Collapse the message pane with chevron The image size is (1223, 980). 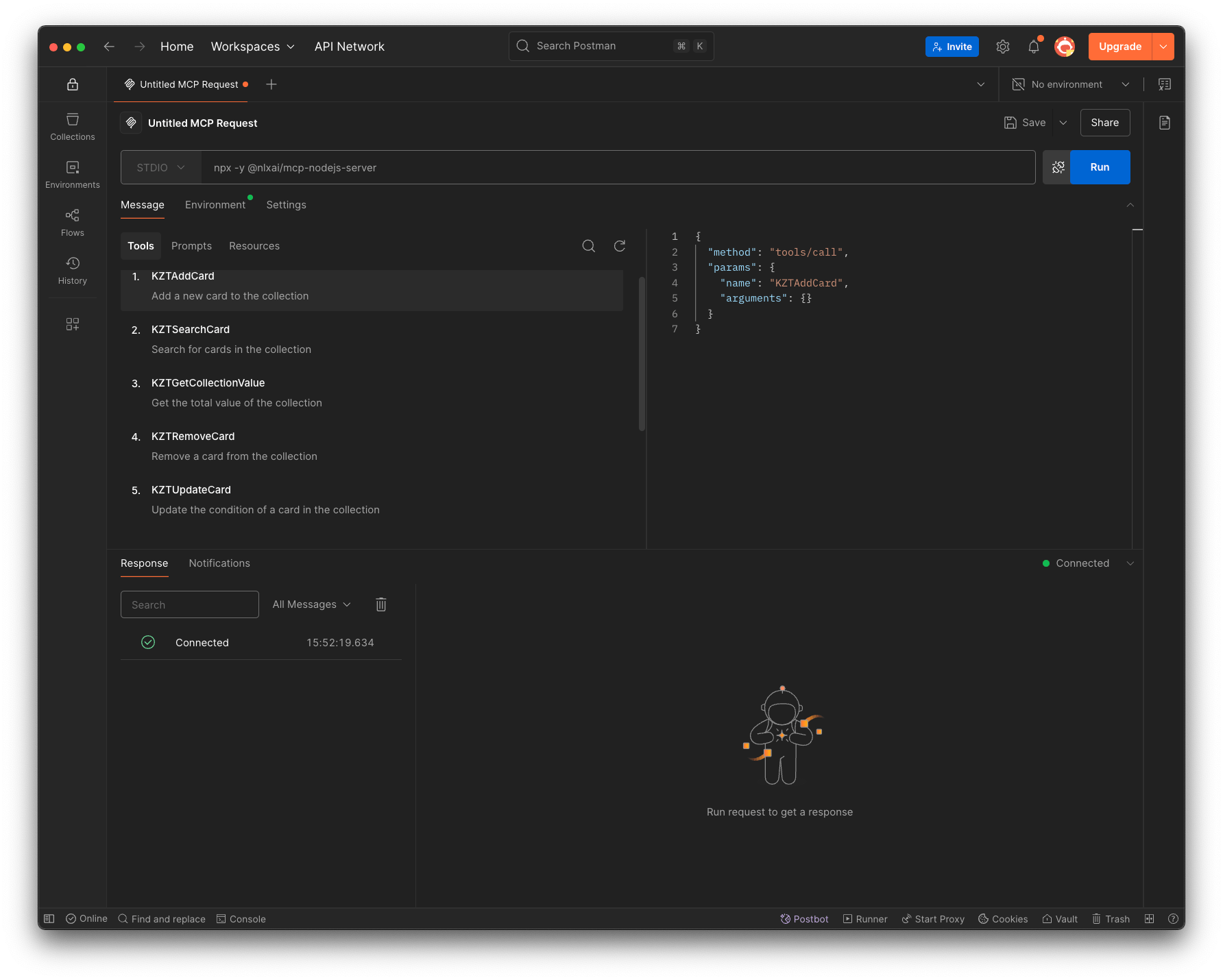coord(1130,205)
